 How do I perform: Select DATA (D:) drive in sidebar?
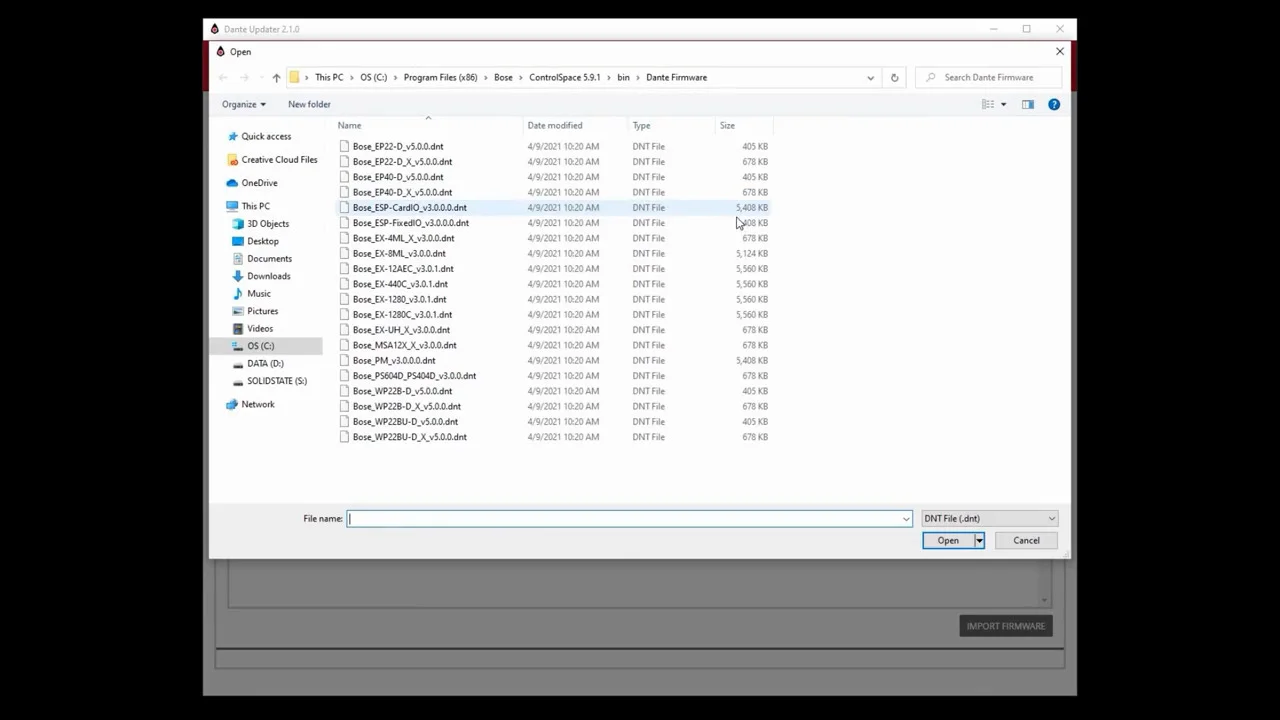(x=265, y=364)
